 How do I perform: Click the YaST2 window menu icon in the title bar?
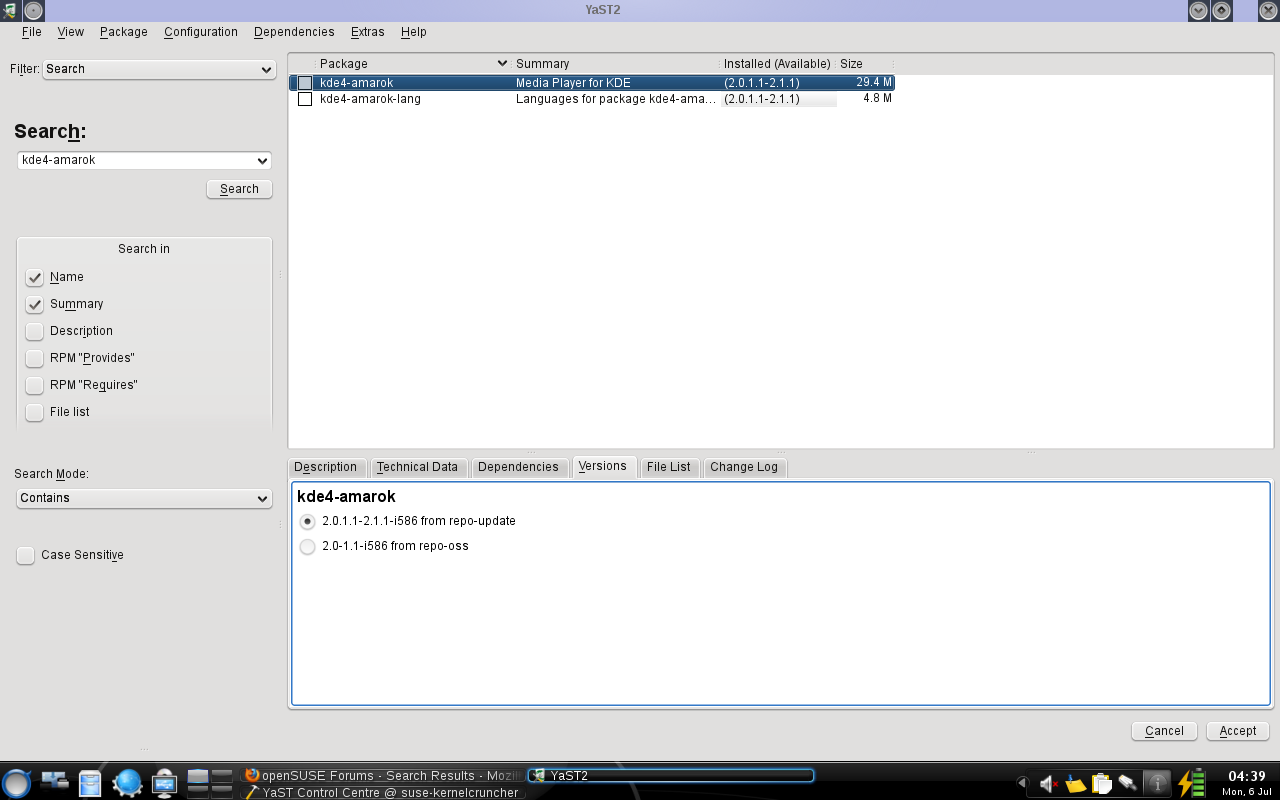pyautogui.click(x=9, y=10)
